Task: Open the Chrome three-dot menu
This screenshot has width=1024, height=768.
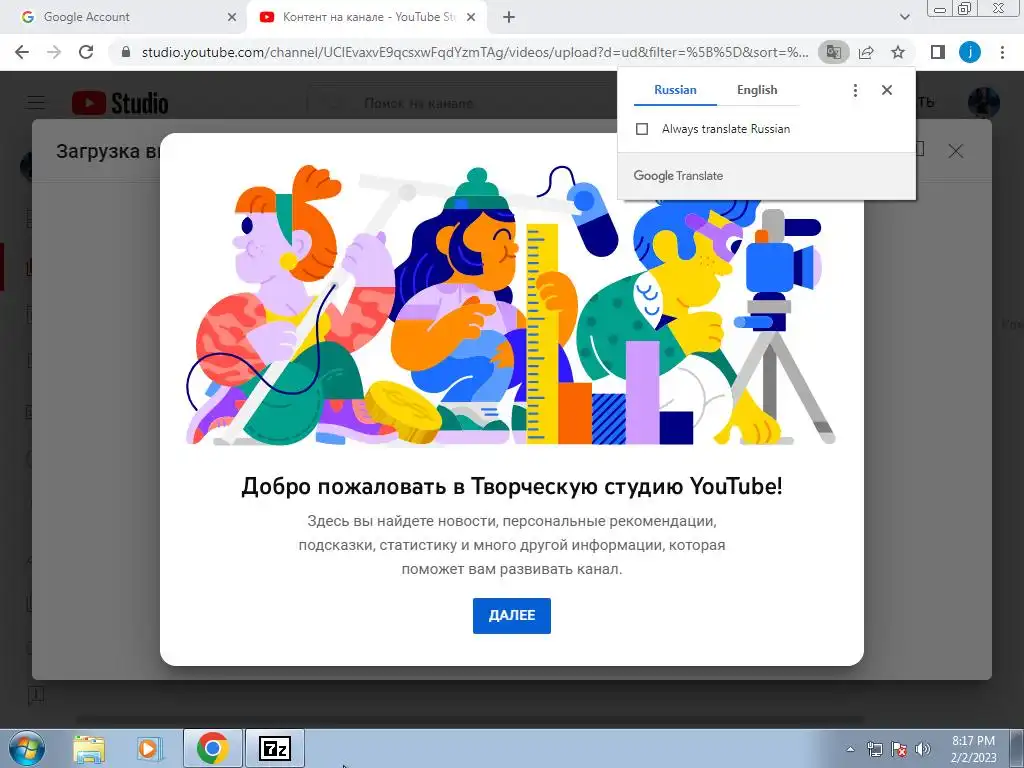Action: 1002,52
